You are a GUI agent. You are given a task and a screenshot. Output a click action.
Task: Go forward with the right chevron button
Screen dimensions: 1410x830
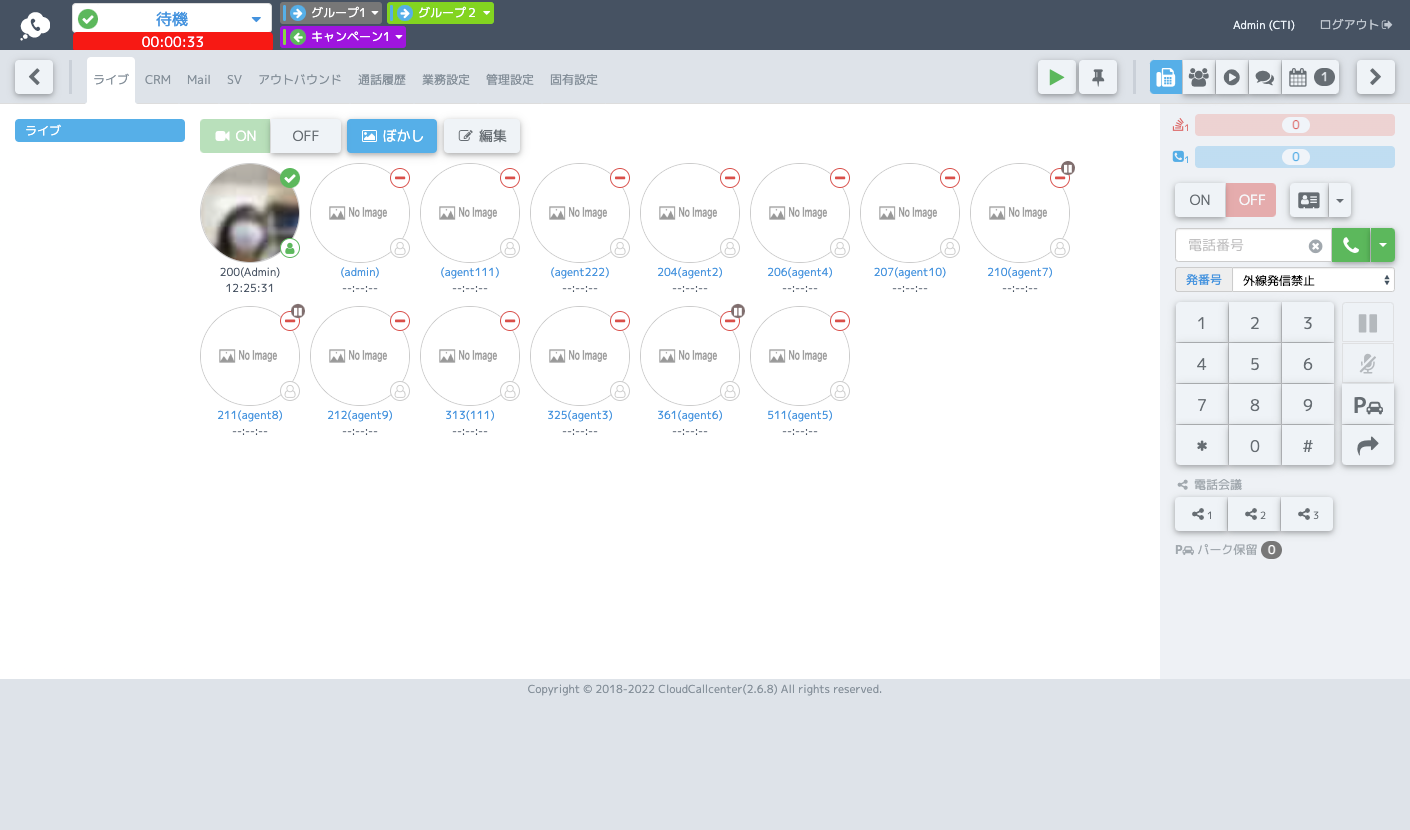pos(1376,76)
